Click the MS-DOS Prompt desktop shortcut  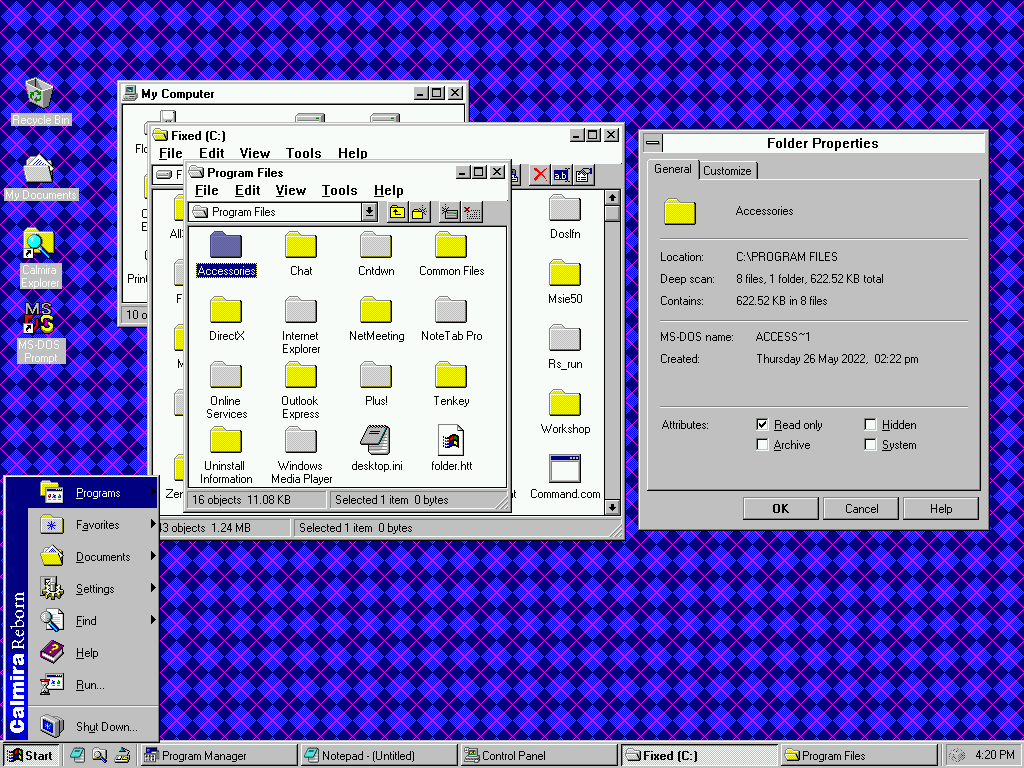[x=40, y=332]
